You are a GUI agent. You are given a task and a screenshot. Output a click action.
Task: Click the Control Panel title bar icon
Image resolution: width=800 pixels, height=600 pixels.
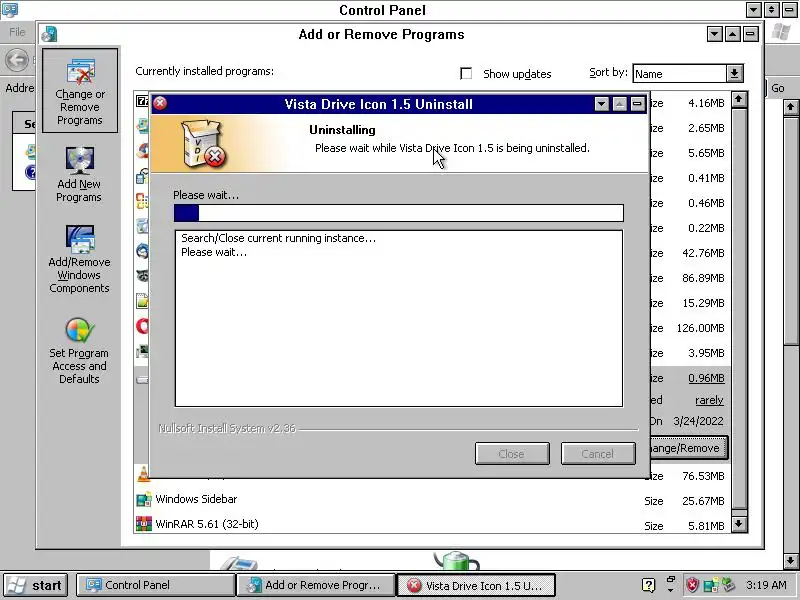(x=10, y=9)
